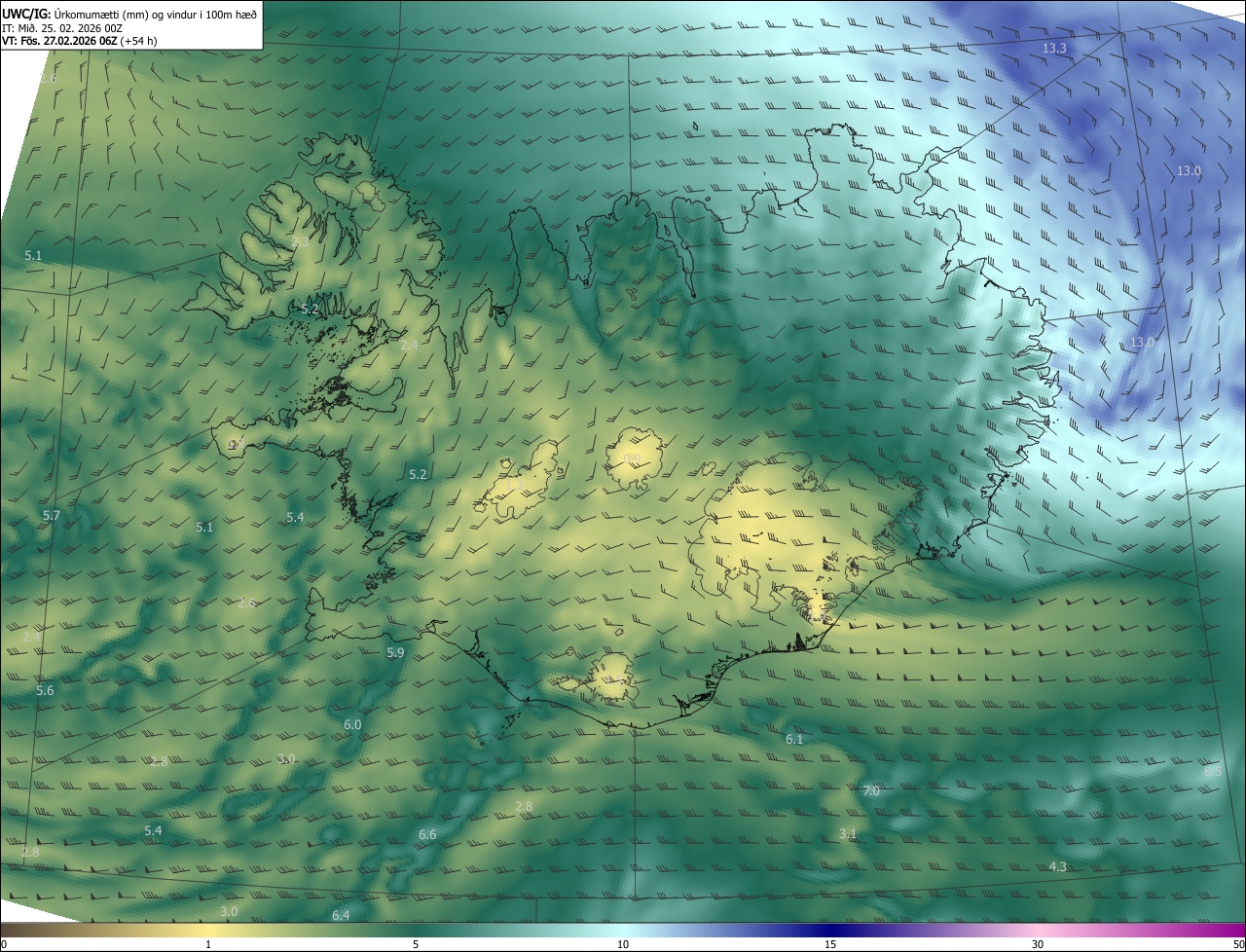The height and width of the screenshot is (952, 1246).
Task: Click the color scale tick label 30
Action: pyautogui.click(x=1038, y=944)
